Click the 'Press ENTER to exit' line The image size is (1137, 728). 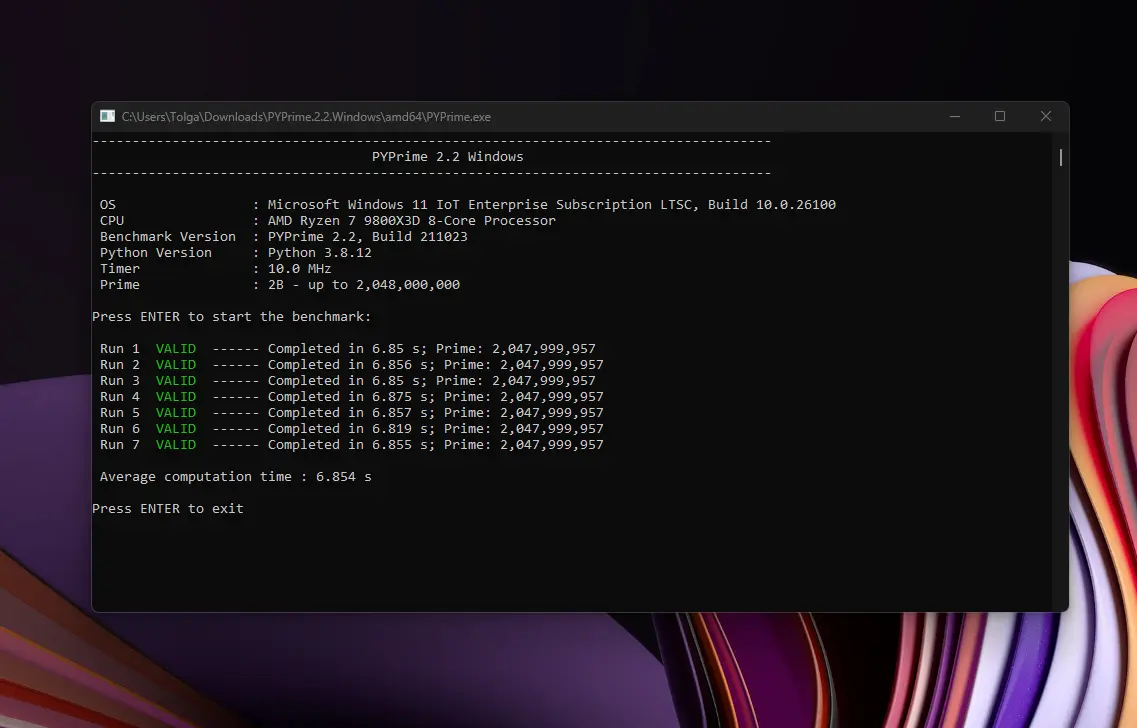(168, 508)
